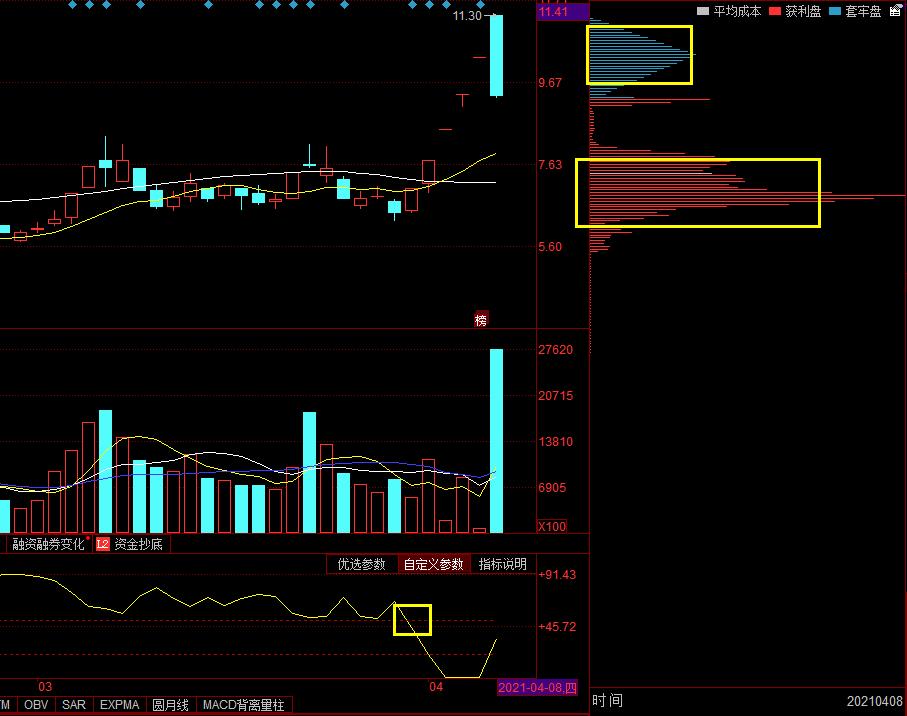Click the 20715 volume axis label
907x716 pixels.
[x=555, y=396]
